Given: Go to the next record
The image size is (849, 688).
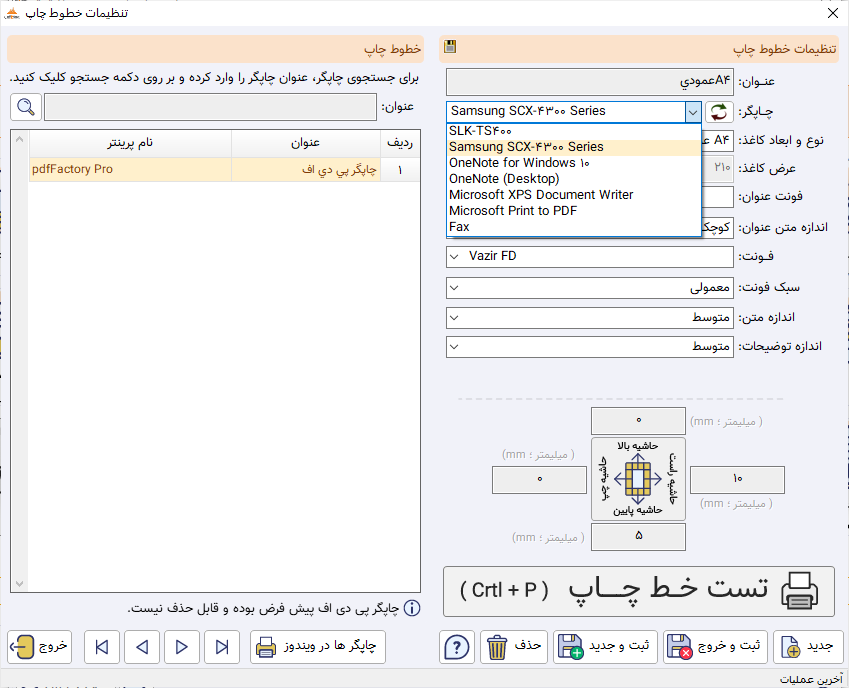Looking at the screenshot, I should click(x=182, y=647).
